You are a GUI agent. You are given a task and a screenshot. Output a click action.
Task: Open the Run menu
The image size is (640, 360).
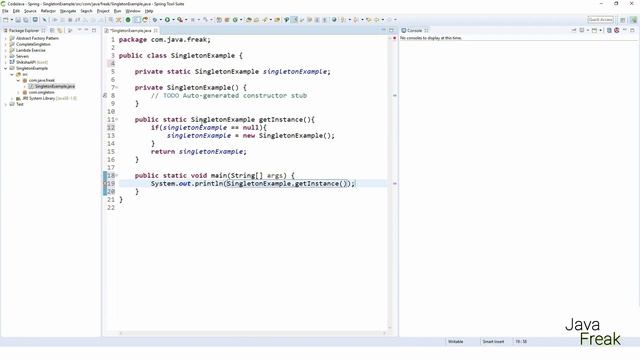pos(118,11)
